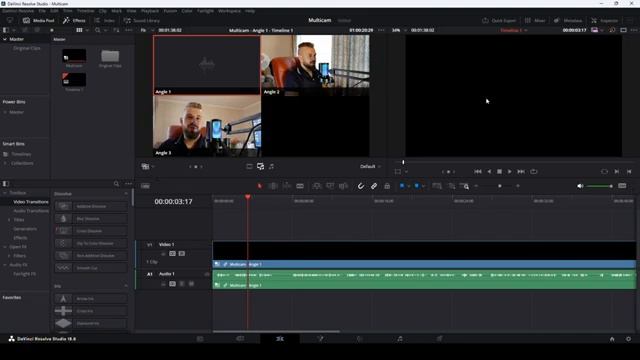Open the flag color dropdown arrow
Screen dimensions: 640x360
click(x=409, y=187)
